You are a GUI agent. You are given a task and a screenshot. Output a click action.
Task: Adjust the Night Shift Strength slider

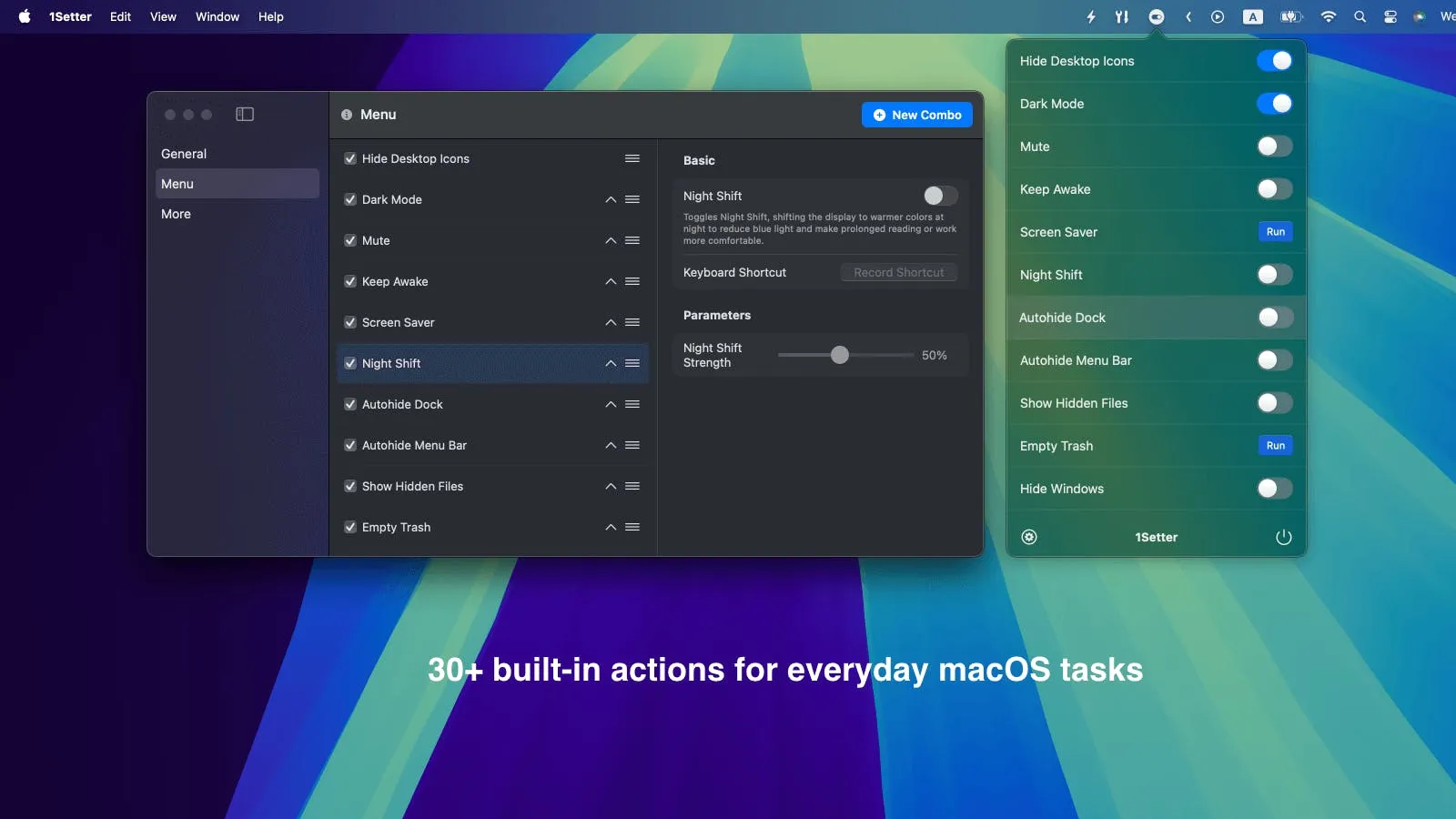[839, 355]
